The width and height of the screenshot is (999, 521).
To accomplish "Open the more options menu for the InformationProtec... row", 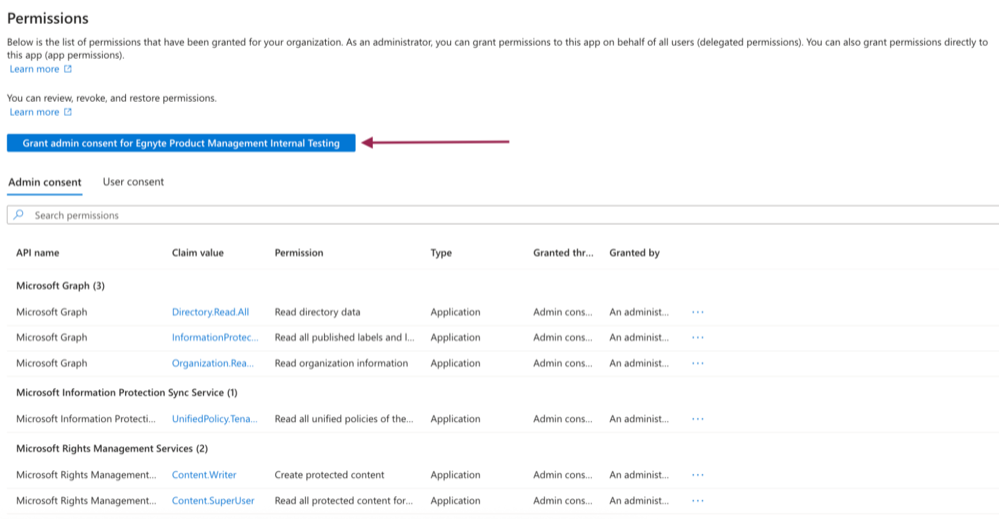I will [x=698, y=338].
